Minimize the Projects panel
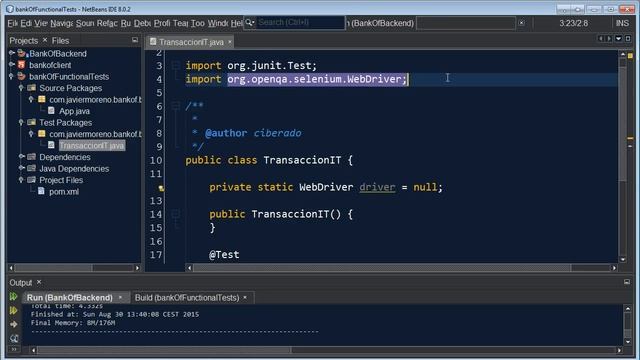The height and width of the screenshot is (360, 640). coord(135,40)
